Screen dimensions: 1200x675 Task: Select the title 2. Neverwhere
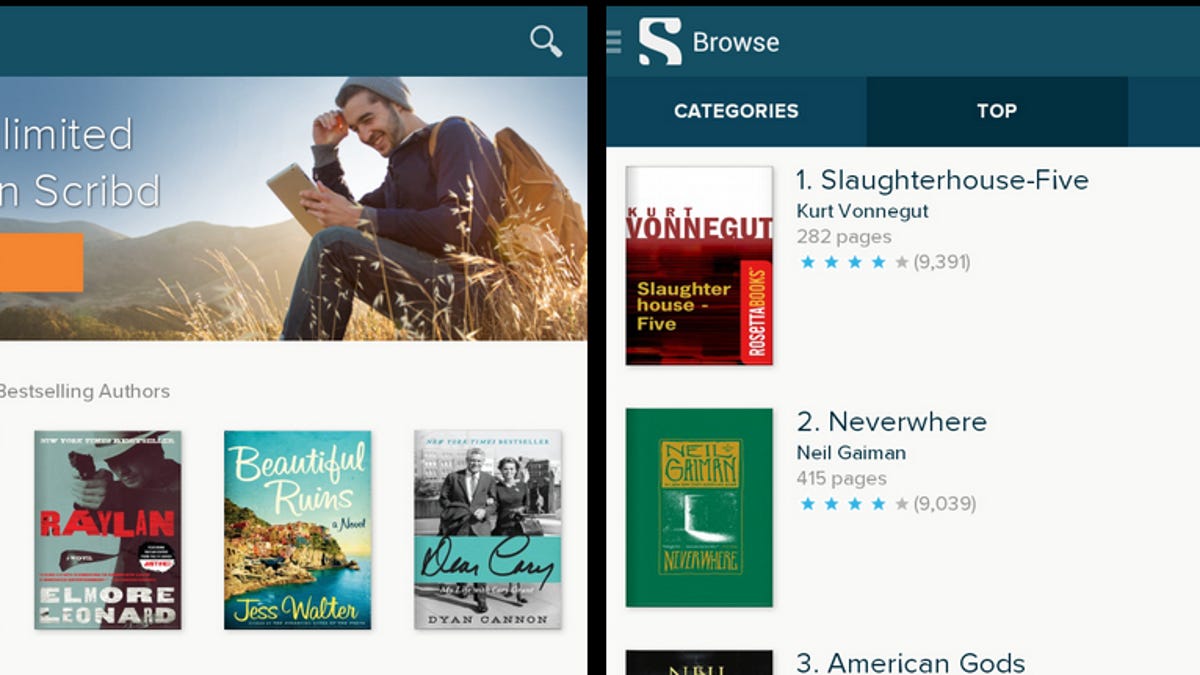pos(892,421)
